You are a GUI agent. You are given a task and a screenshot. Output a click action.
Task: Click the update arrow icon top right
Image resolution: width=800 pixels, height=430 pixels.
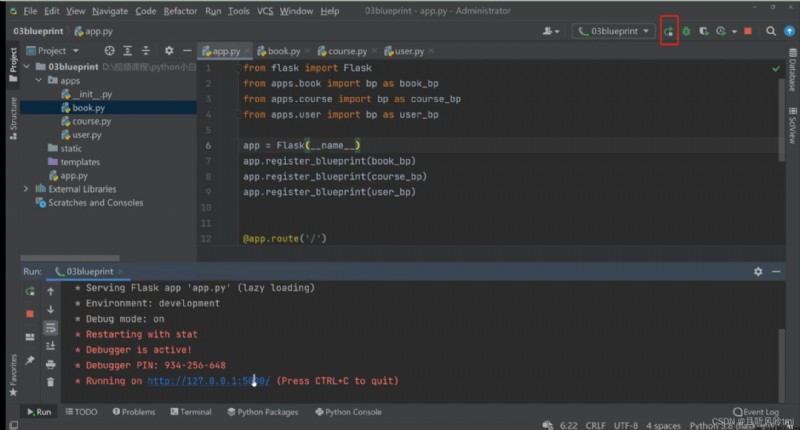pos(789,31)
